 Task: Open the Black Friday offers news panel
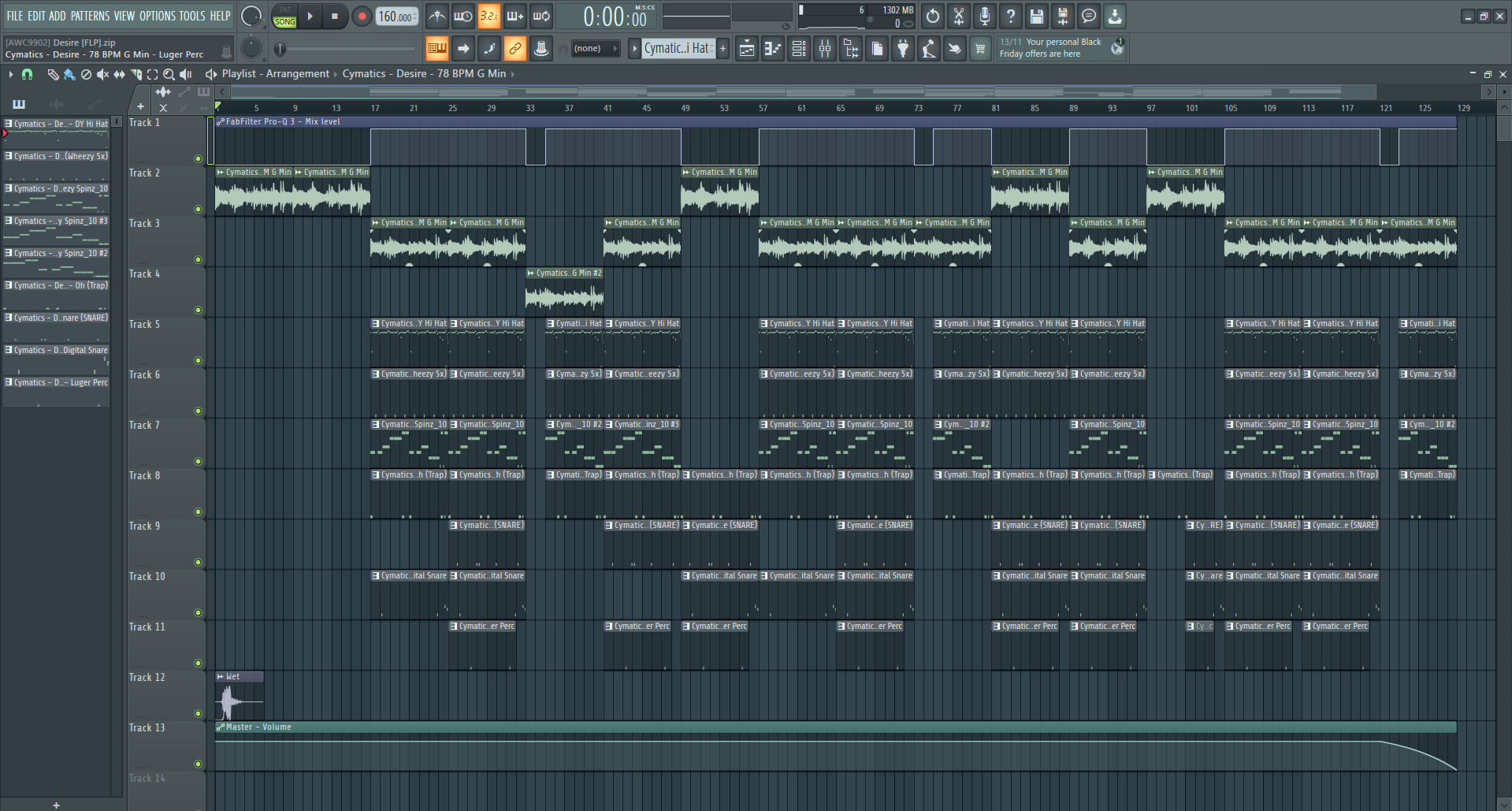tap(1061, 48)
